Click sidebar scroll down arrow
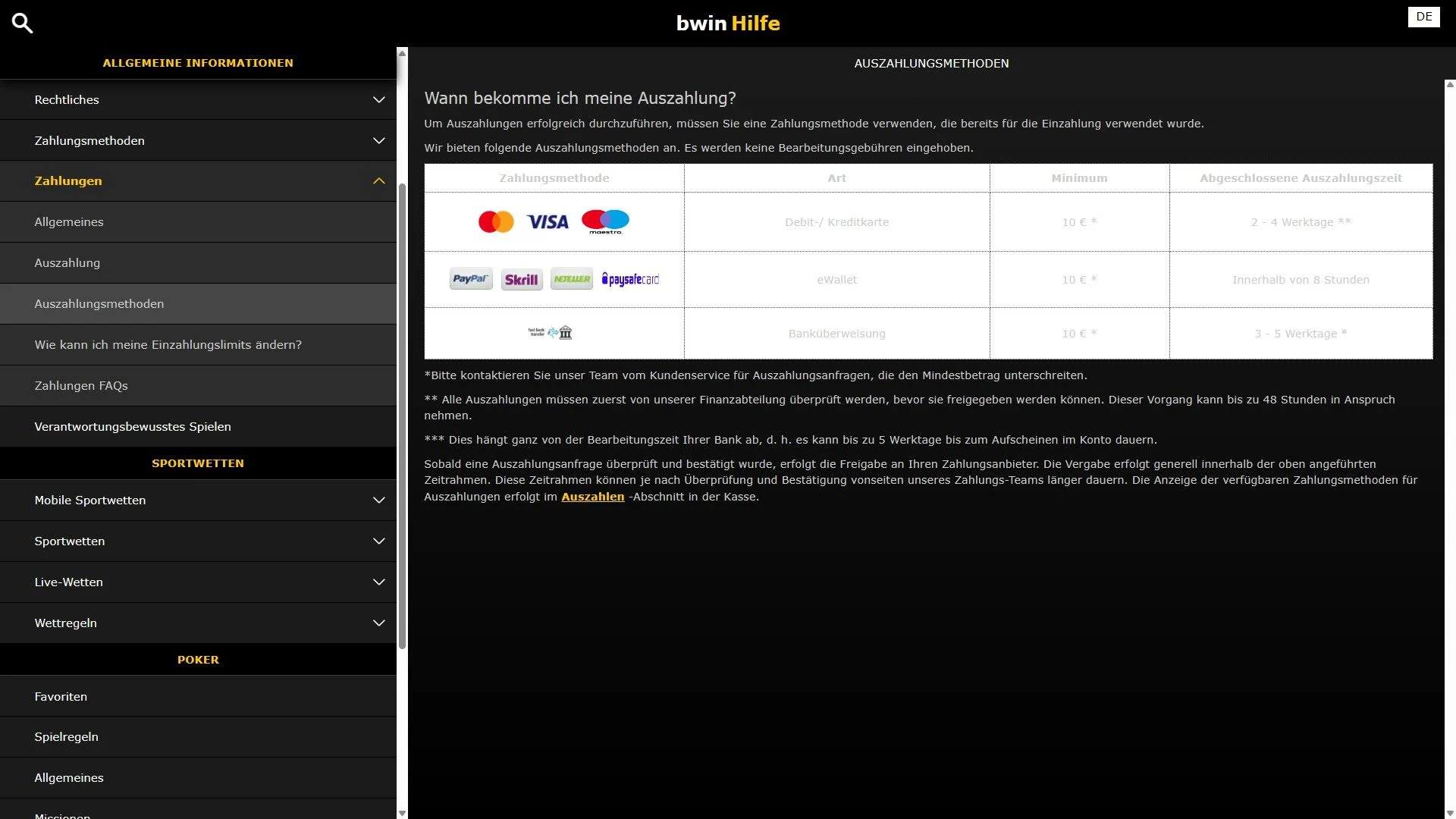This screenshot has width=1456, height=819. (402, 813)
